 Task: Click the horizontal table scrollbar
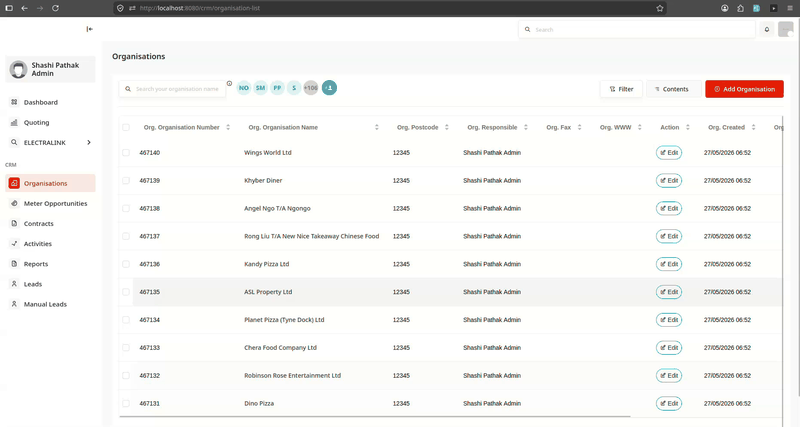374,416
